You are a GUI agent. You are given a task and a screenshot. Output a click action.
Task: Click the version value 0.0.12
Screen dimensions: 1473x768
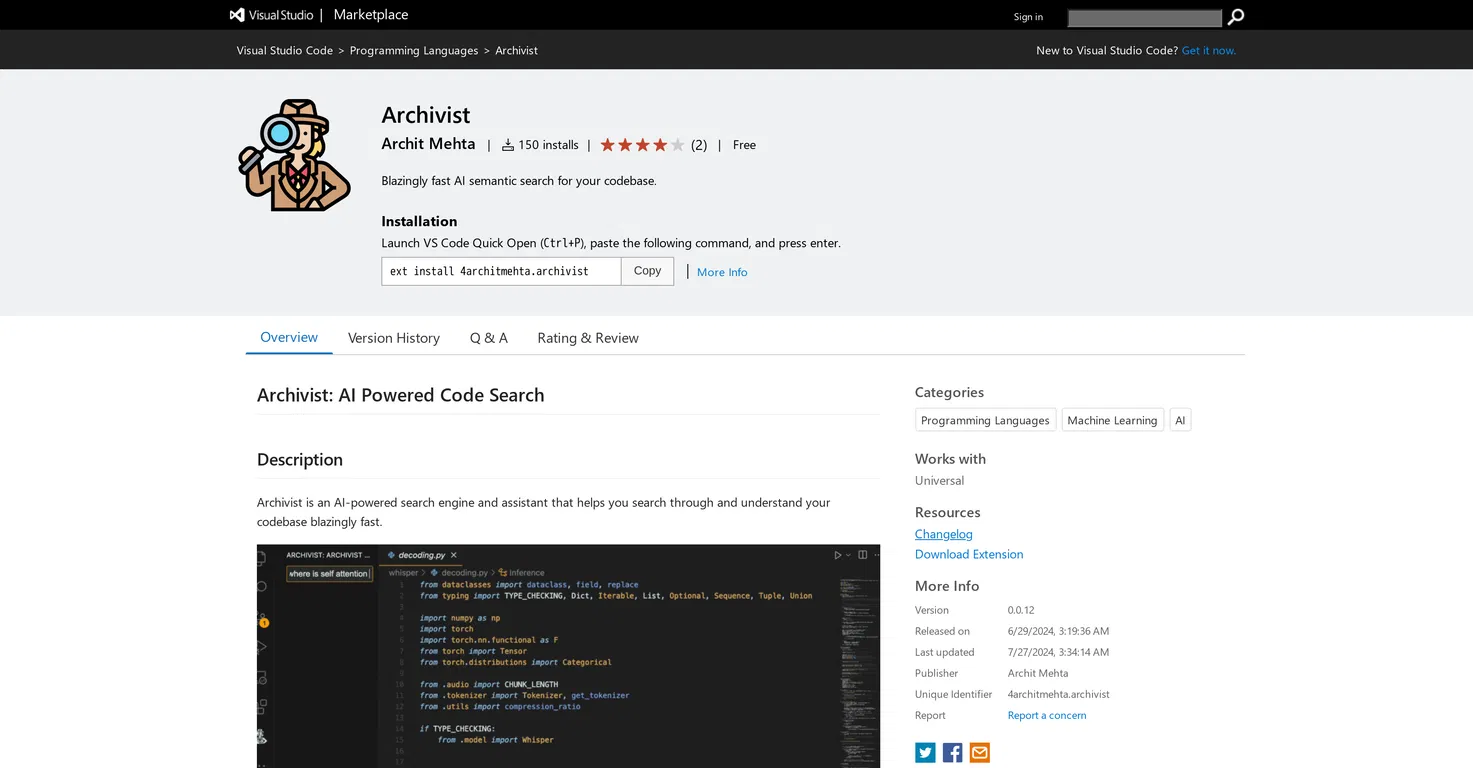[x=1021, y=610]
